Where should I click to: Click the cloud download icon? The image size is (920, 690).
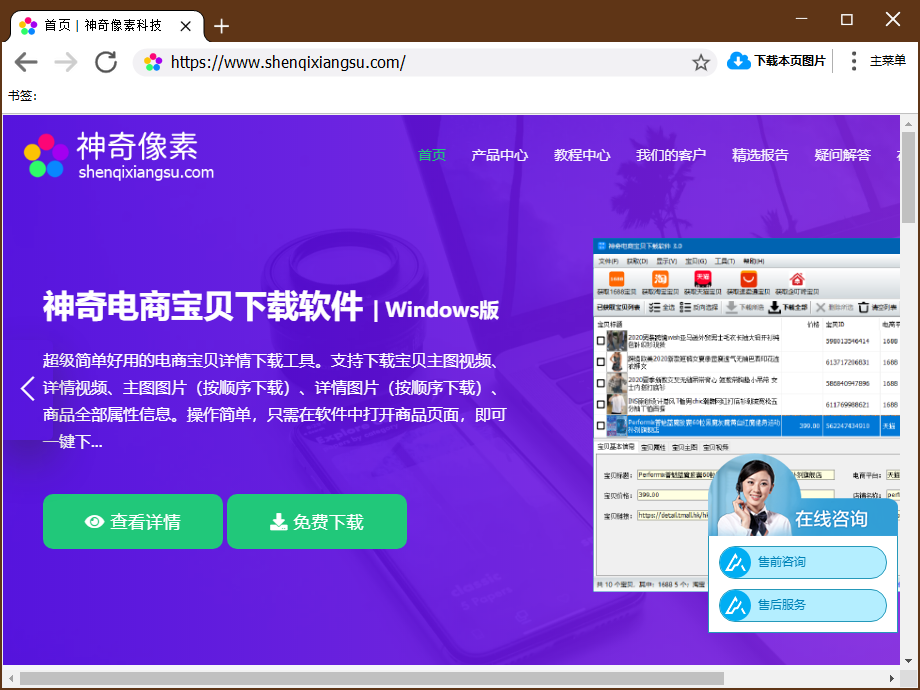[x=739, y=61]
